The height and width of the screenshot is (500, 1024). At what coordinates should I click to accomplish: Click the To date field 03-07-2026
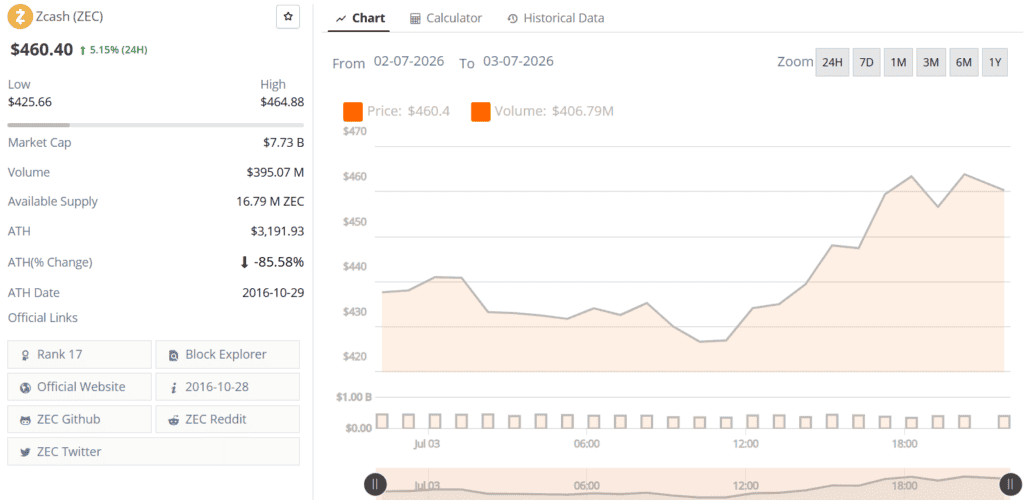pyautogui.click(x=519, y=61)
